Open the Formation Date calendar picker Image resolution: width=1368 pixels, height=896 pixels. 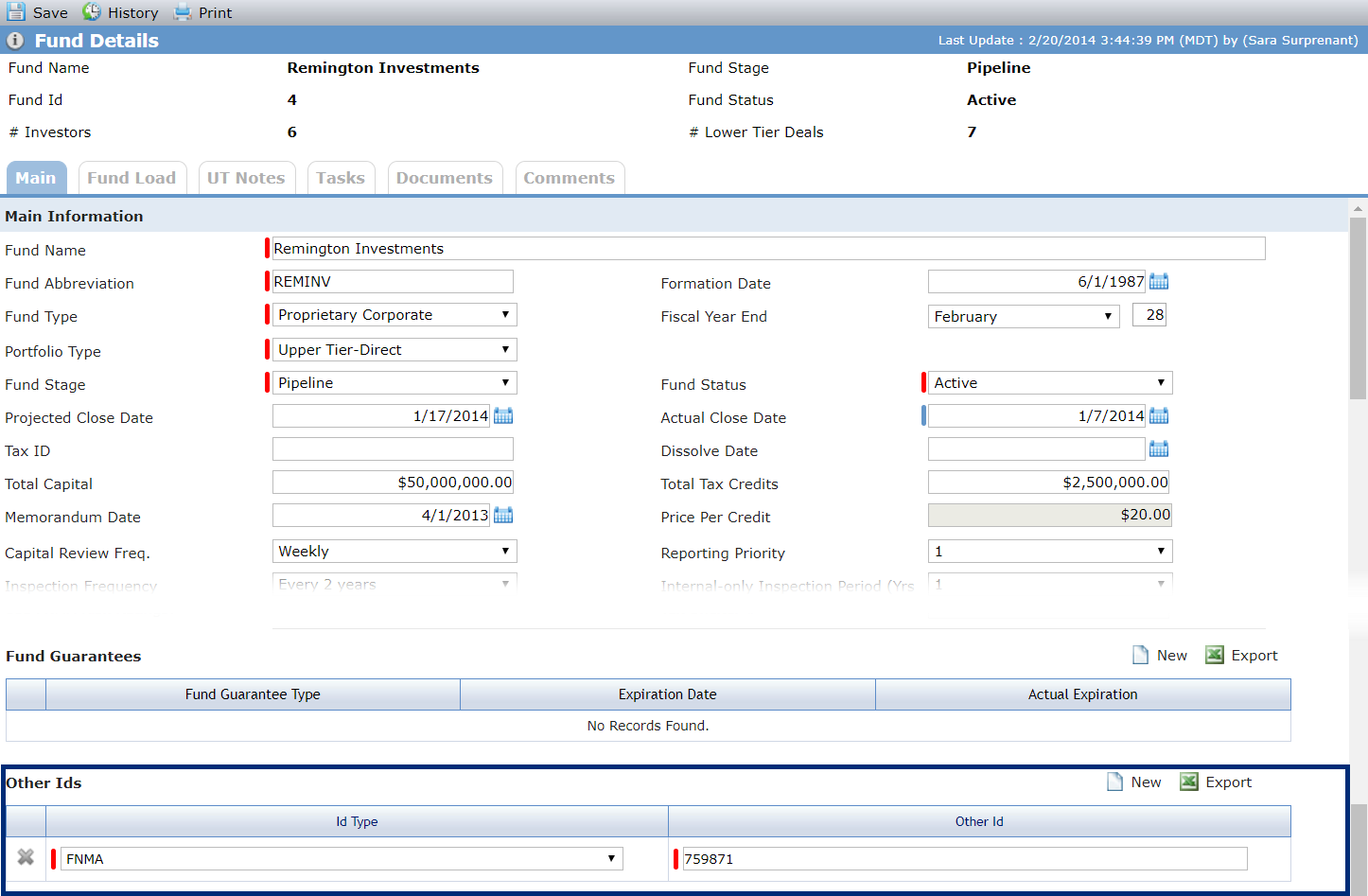tap(1159, 281)
